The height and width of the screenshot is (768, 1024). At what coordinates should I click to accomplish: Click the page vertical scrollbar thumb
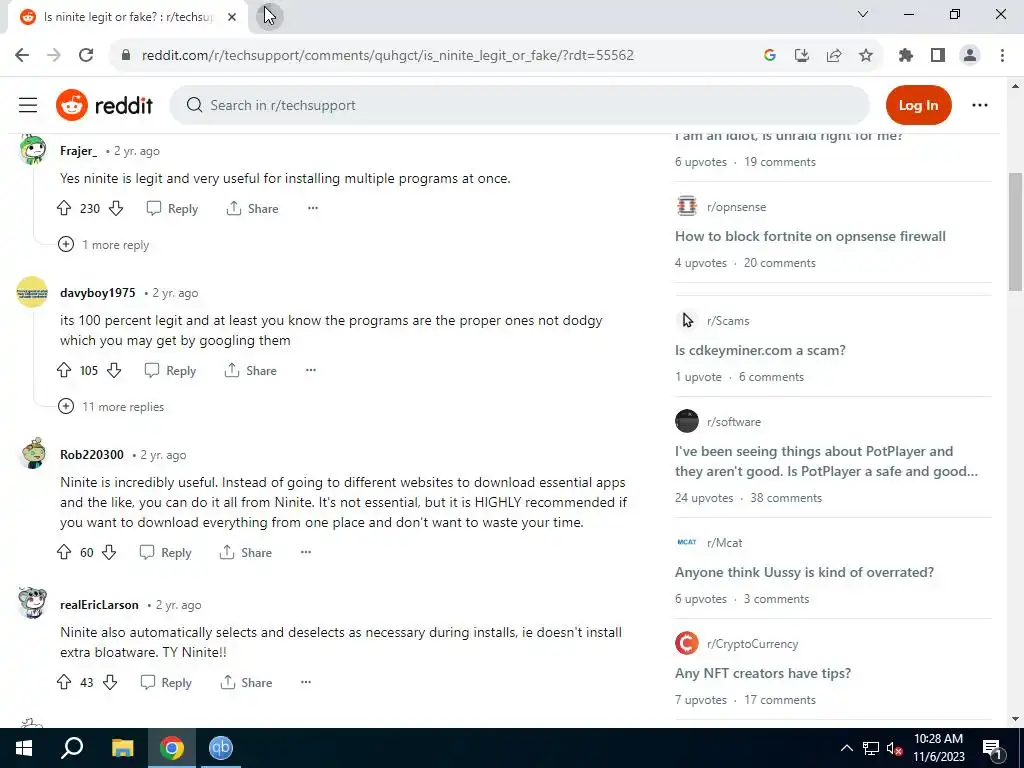click(1016, 232)
